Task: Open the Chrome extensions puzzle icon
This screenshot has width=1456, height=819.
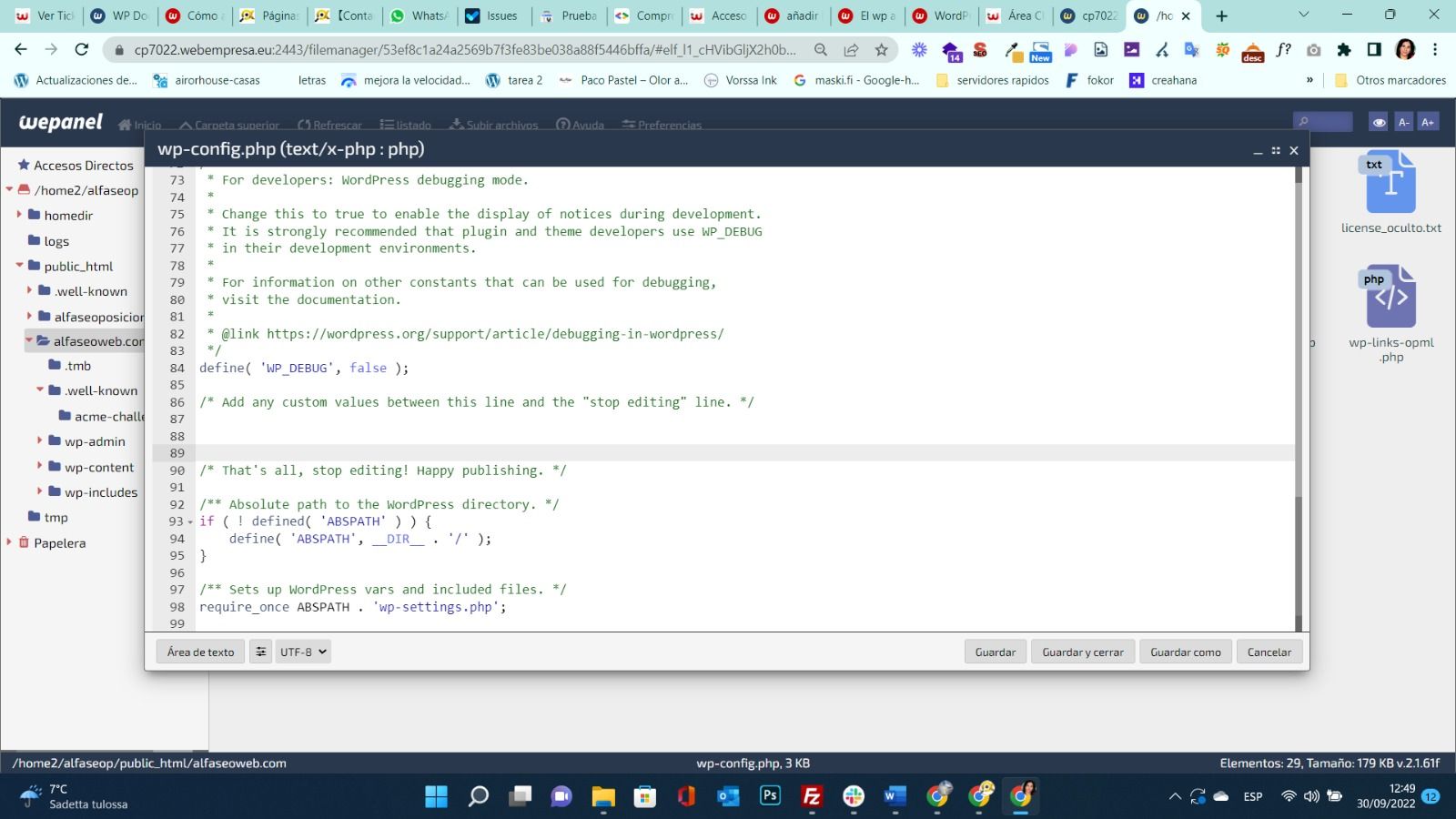Action: pyautogui.click(x=1344, y=50)
